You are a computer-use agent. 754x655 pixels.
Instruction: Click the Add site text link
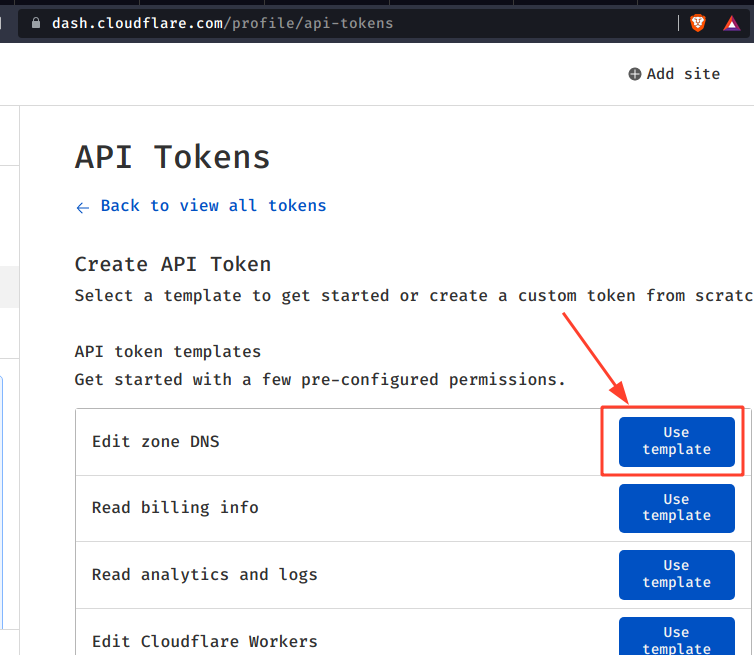tap(683, 74)
